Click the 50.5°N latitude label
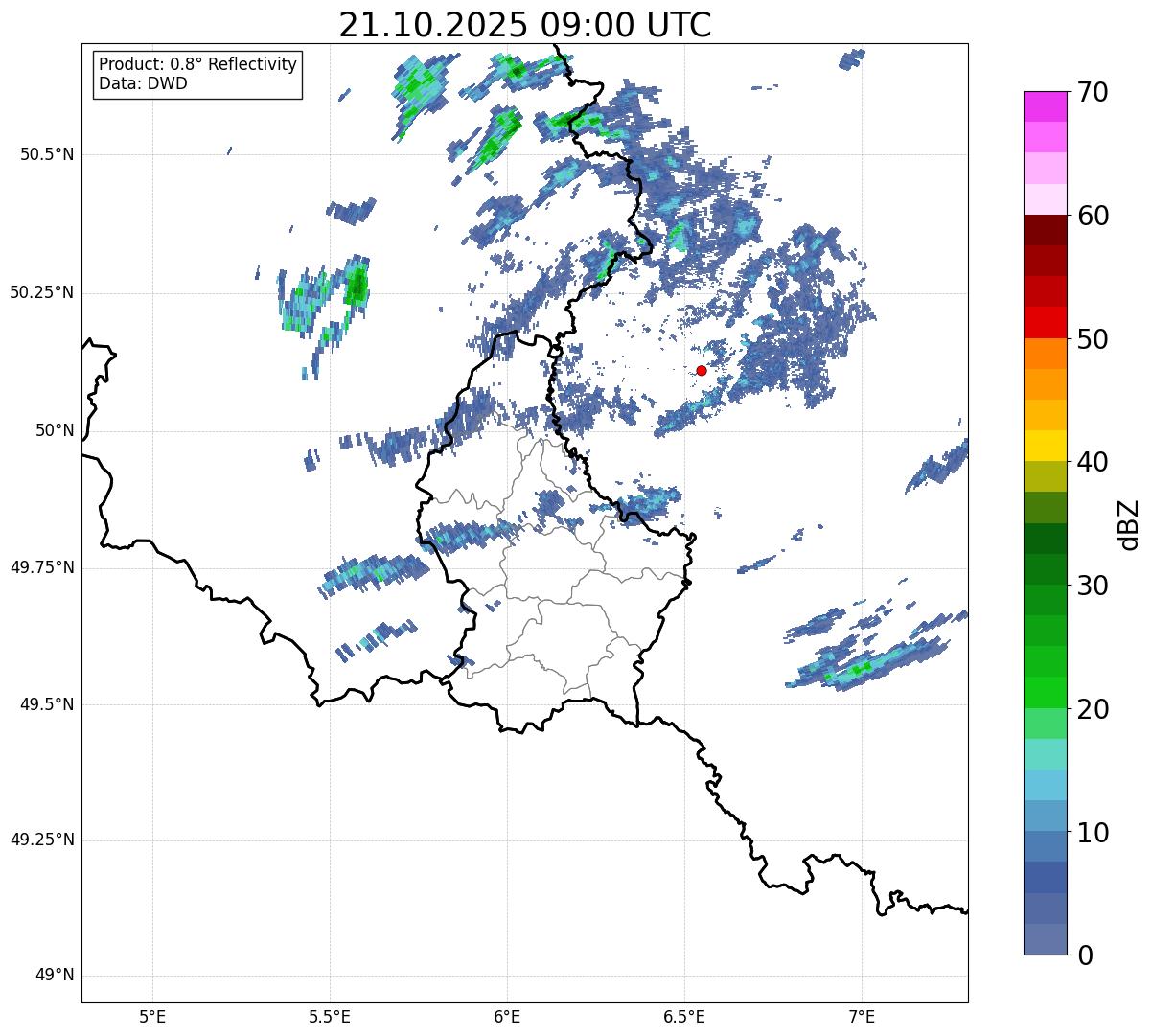Screen dimensions: 1152x1036 coord(47,154)
